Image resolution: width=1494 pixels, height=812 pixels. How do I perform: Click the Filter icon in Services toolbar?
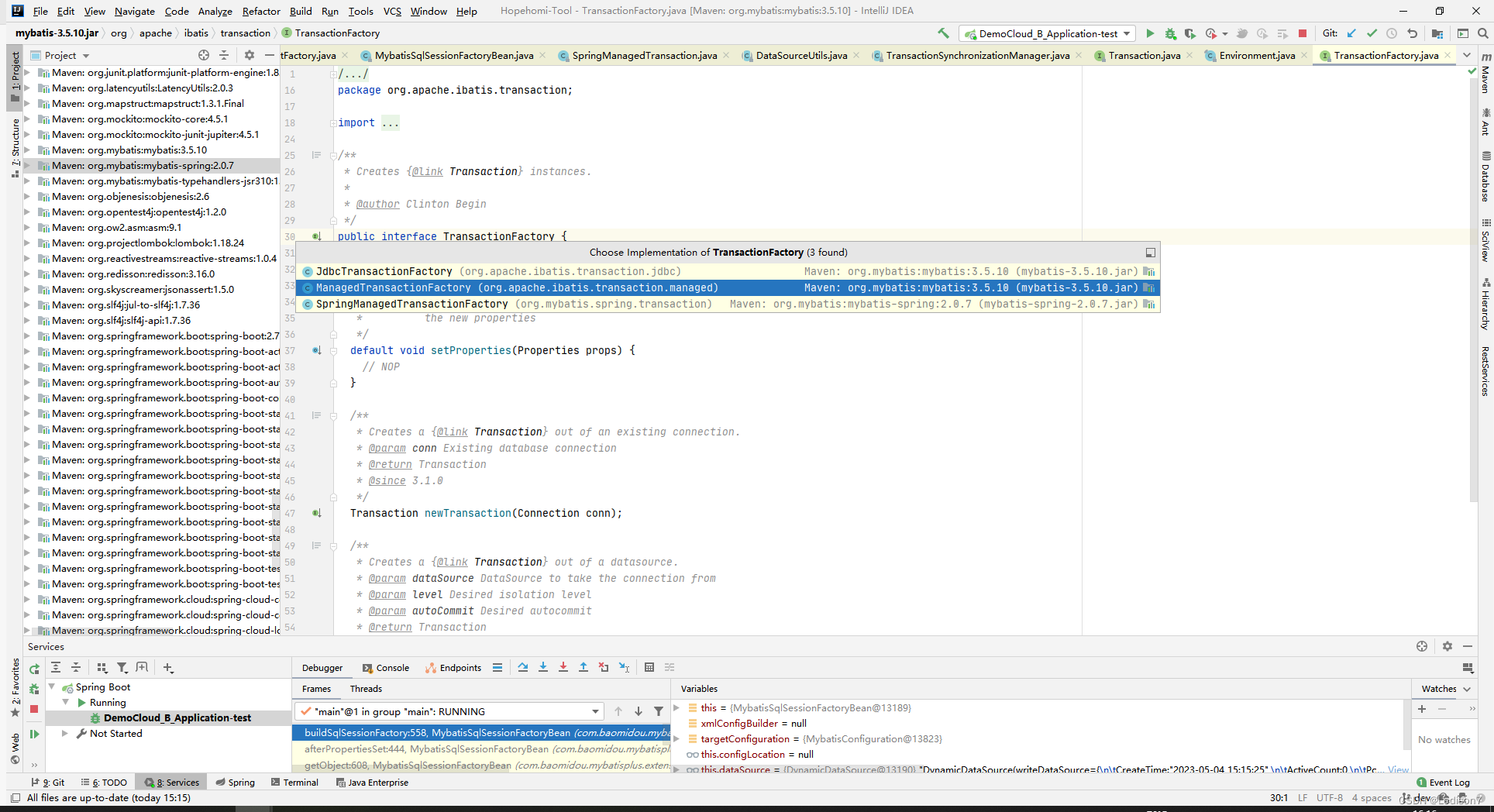tap(122, 667)
